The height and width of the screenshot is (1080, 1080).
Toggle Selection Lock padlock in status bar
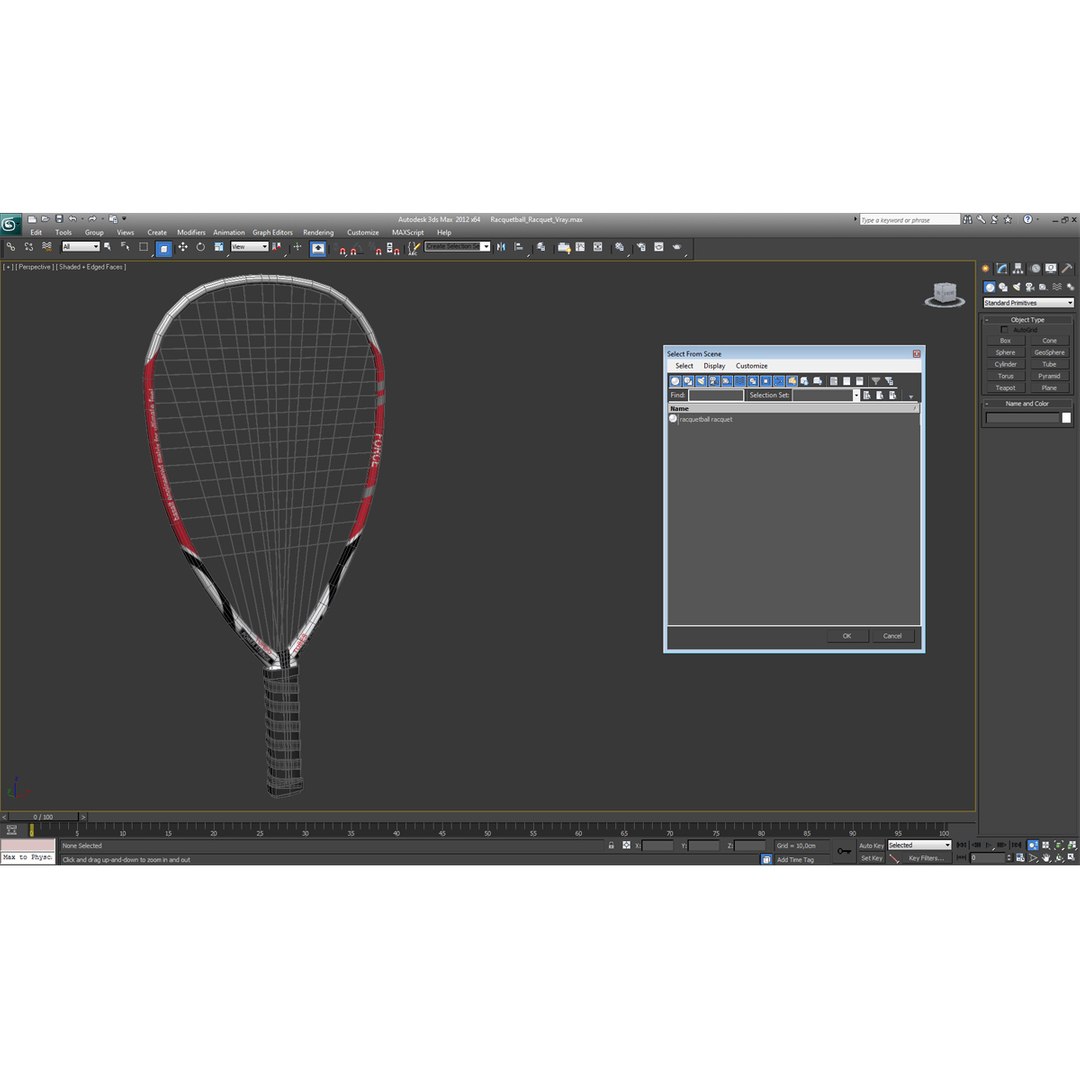(x=611, y=845)
